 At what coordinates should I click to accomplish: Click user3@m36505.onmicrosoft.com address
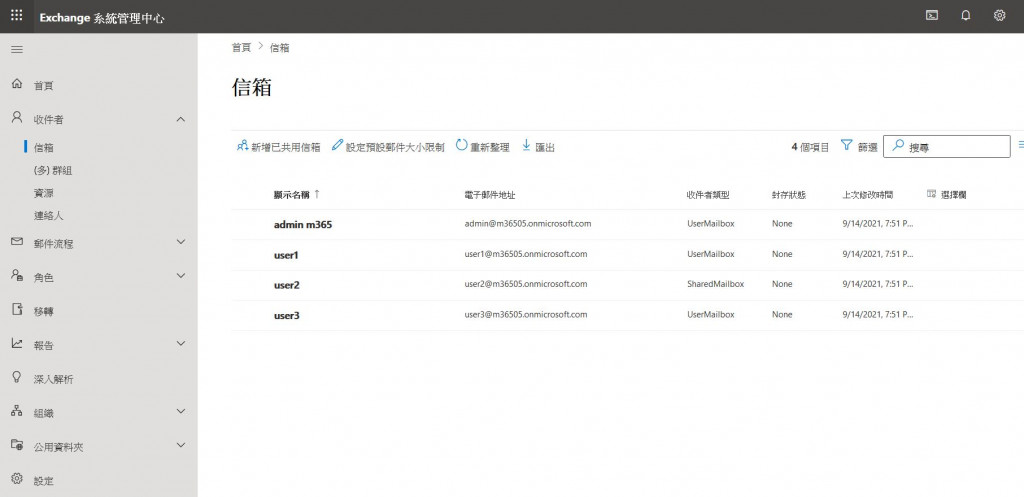coord(526,315)
